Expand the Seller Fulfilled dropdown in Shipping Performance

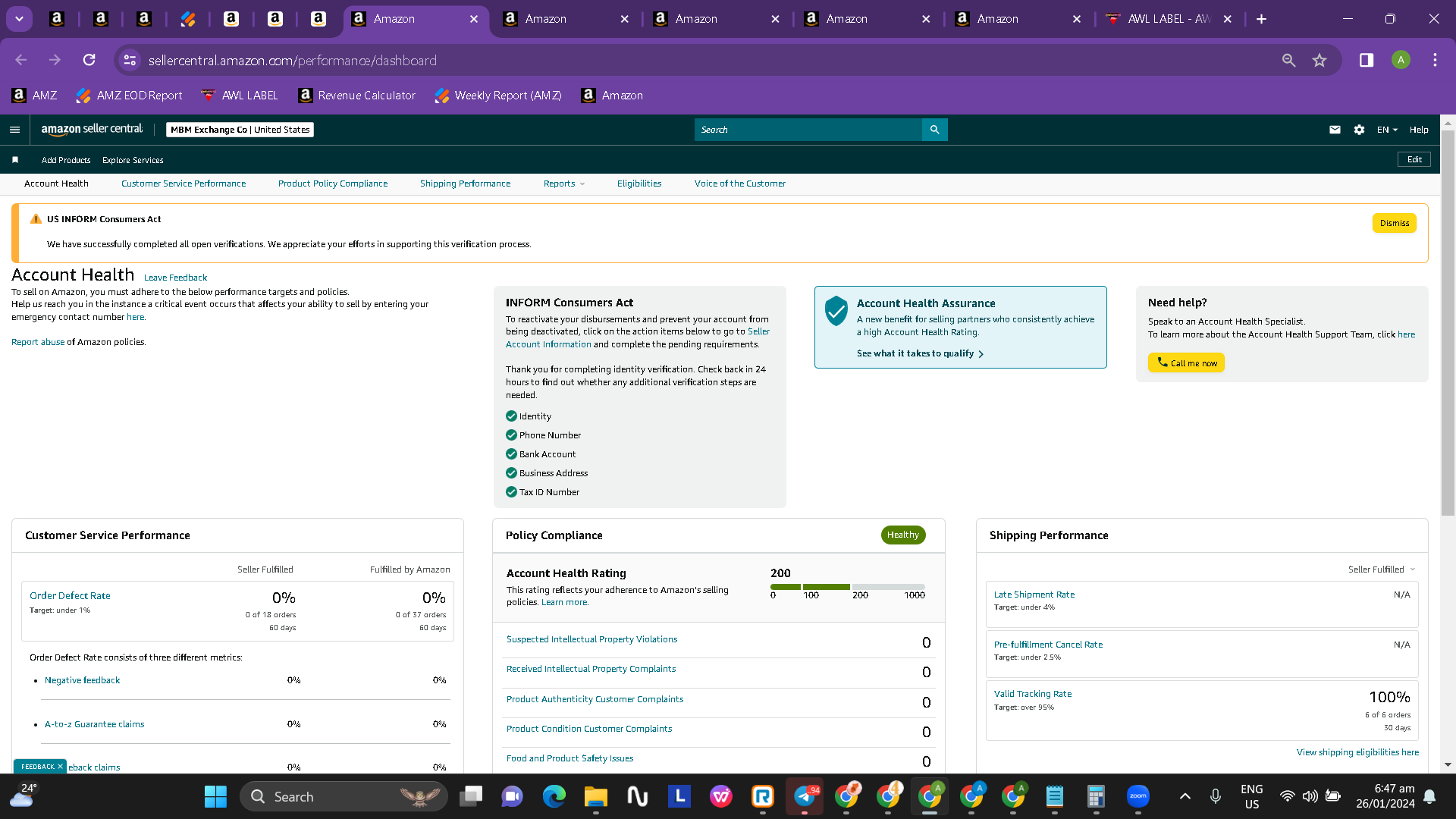(x=1382, y=570)
